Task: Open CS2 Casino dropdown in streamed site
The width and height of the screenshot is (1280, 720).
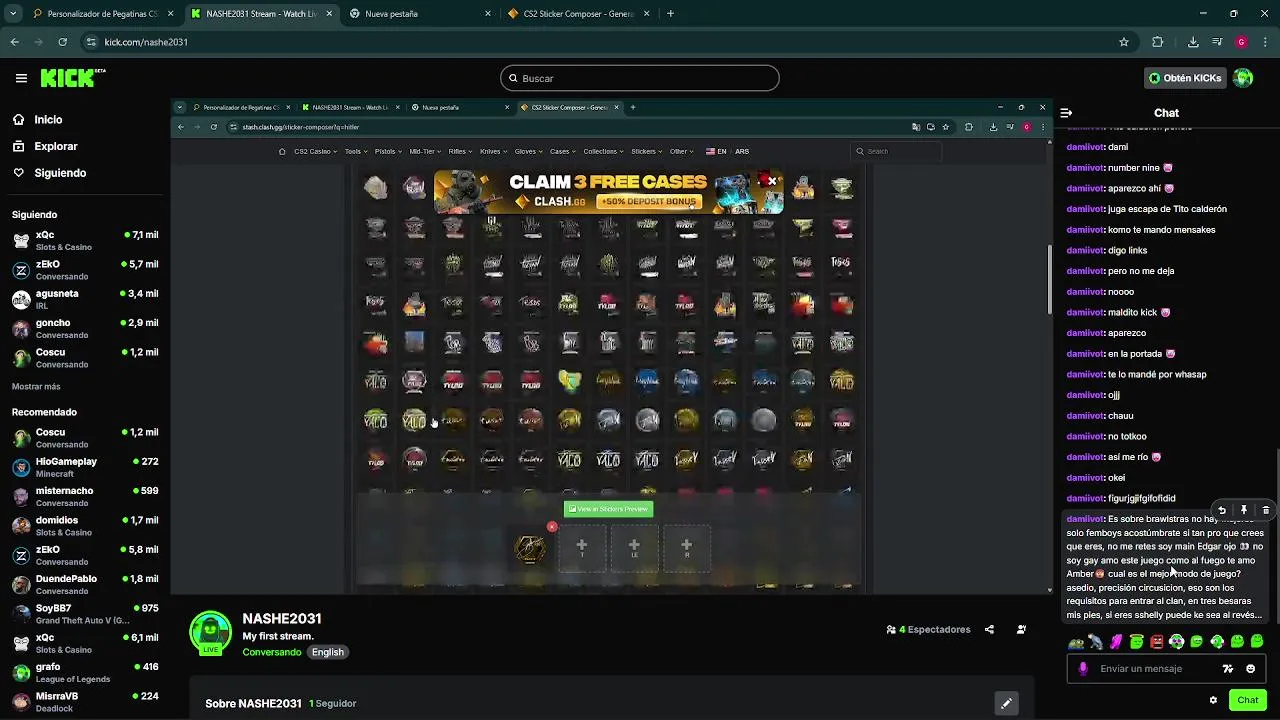Action: point(313,151)
